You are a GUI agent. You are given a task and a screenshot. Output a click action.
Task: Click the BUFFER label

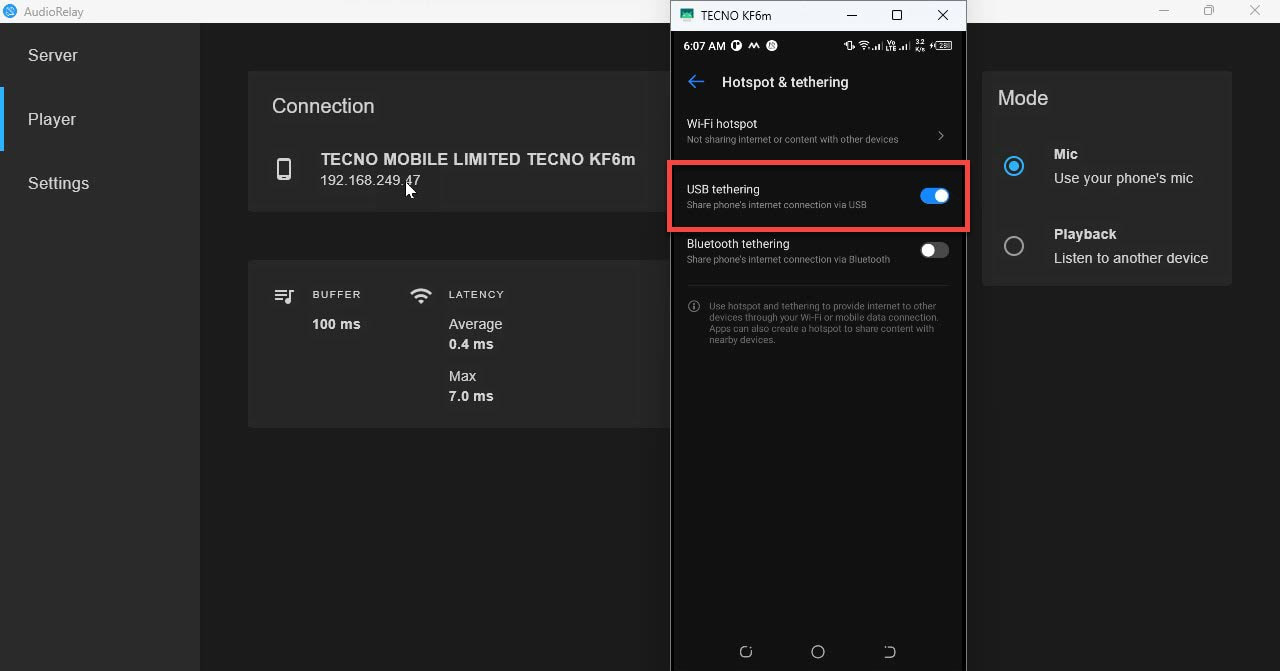[x=336, y=295]
